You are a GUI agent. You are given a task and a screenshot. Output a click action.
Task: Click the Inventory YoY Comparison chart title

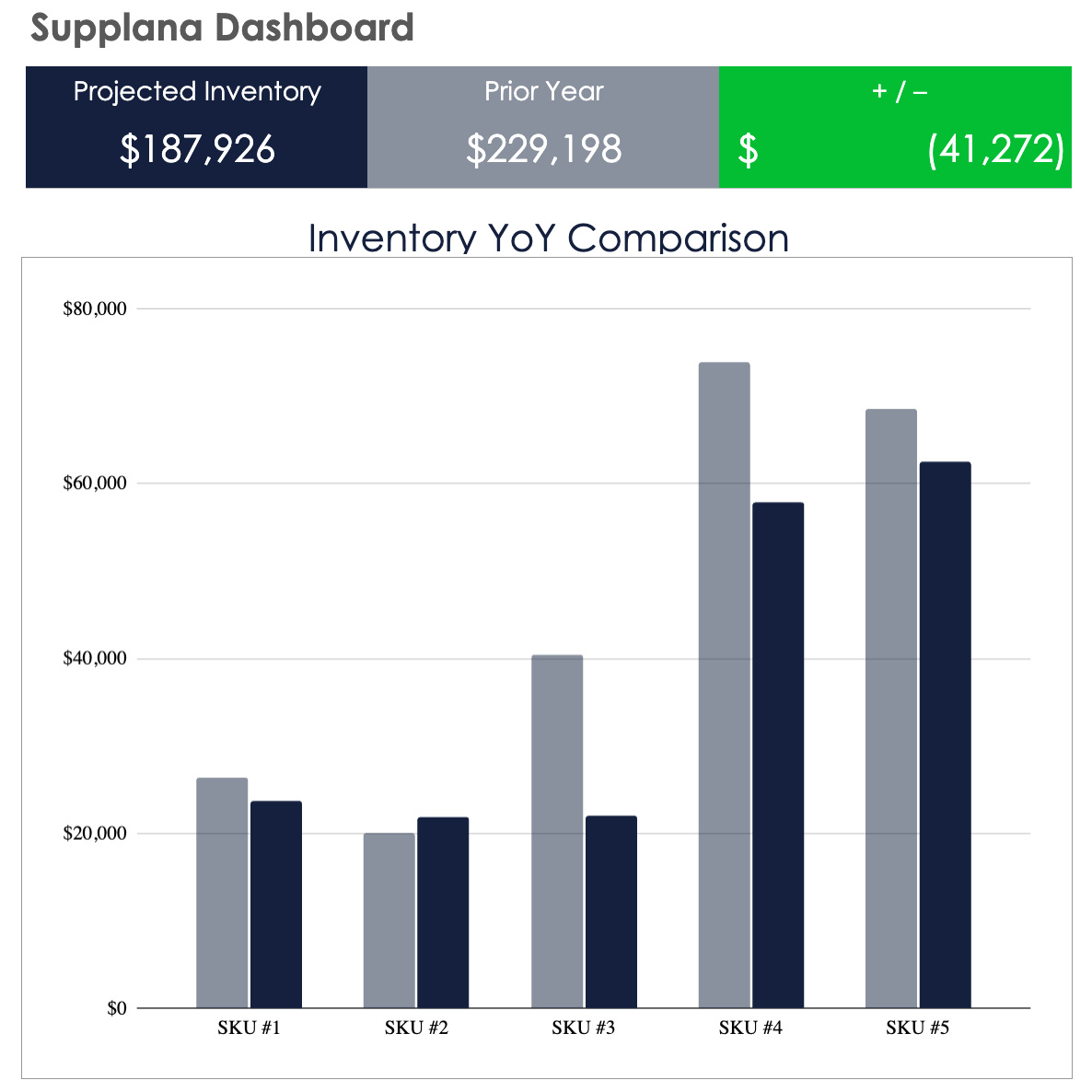point(548,238)
